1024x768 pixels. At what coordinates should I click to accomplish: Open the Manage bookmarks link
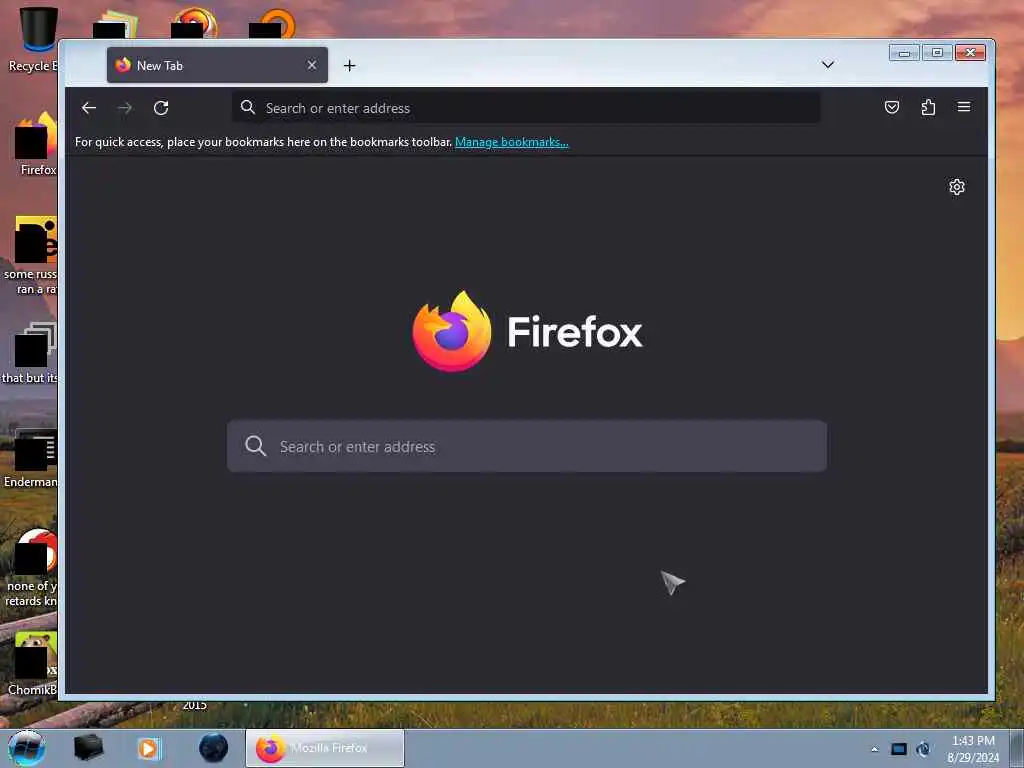click(x=511, y=142)
